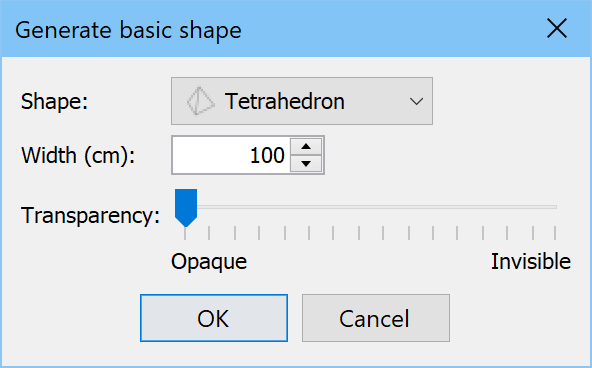Open the Shape combo box showing Tetrahedron

pos(302,101)
